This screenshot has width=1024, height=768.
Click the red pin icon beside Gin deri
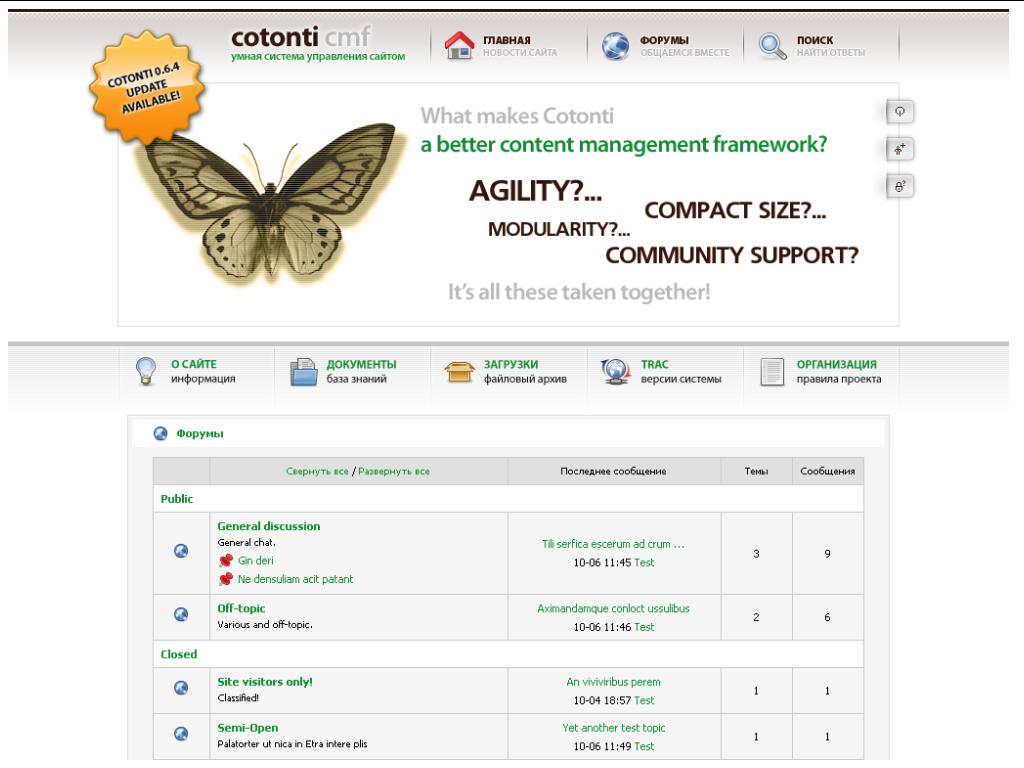pos(226,560)
